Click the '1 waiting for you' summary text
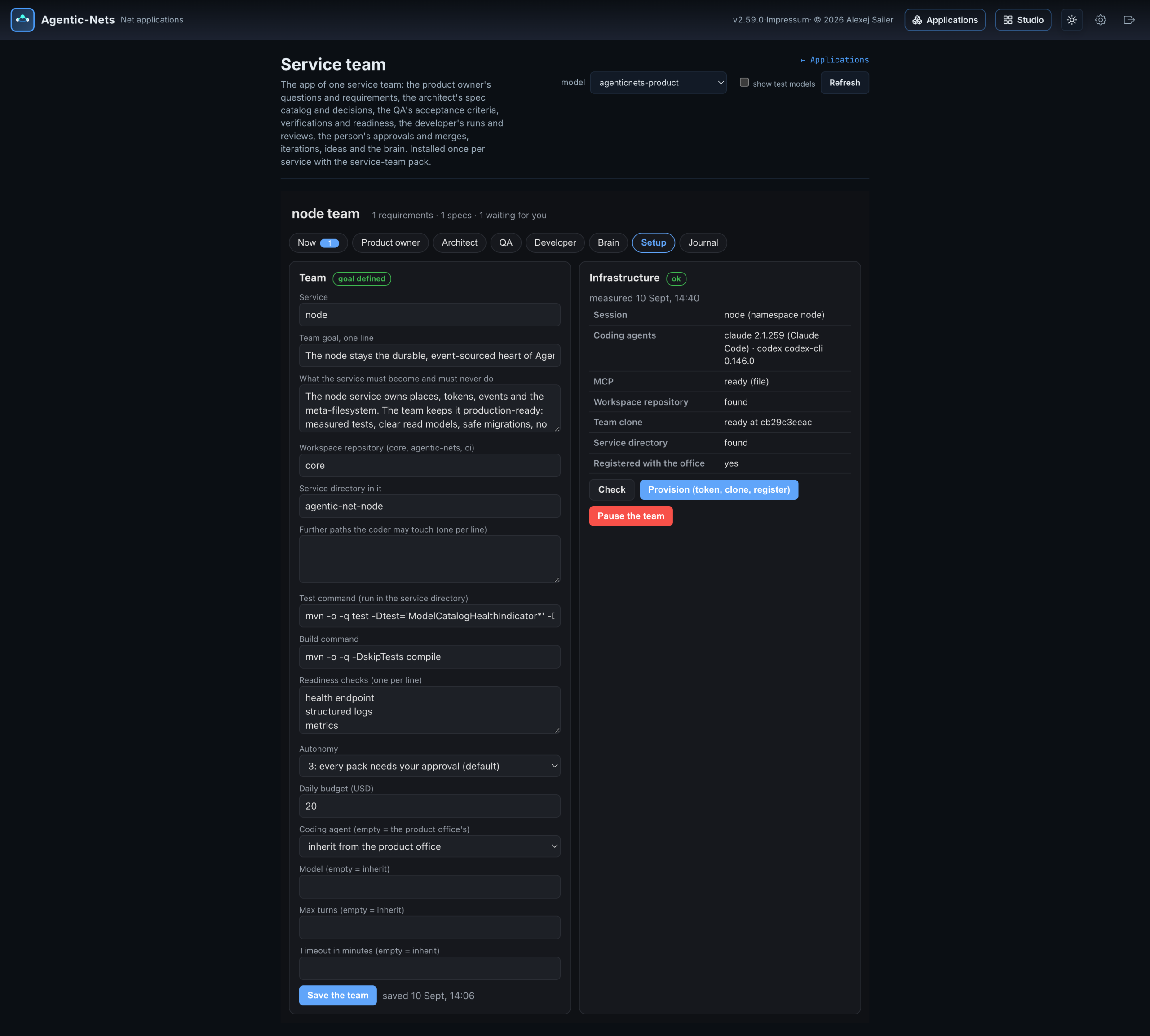This screenshot has width=1150, height=1036. 513,215
